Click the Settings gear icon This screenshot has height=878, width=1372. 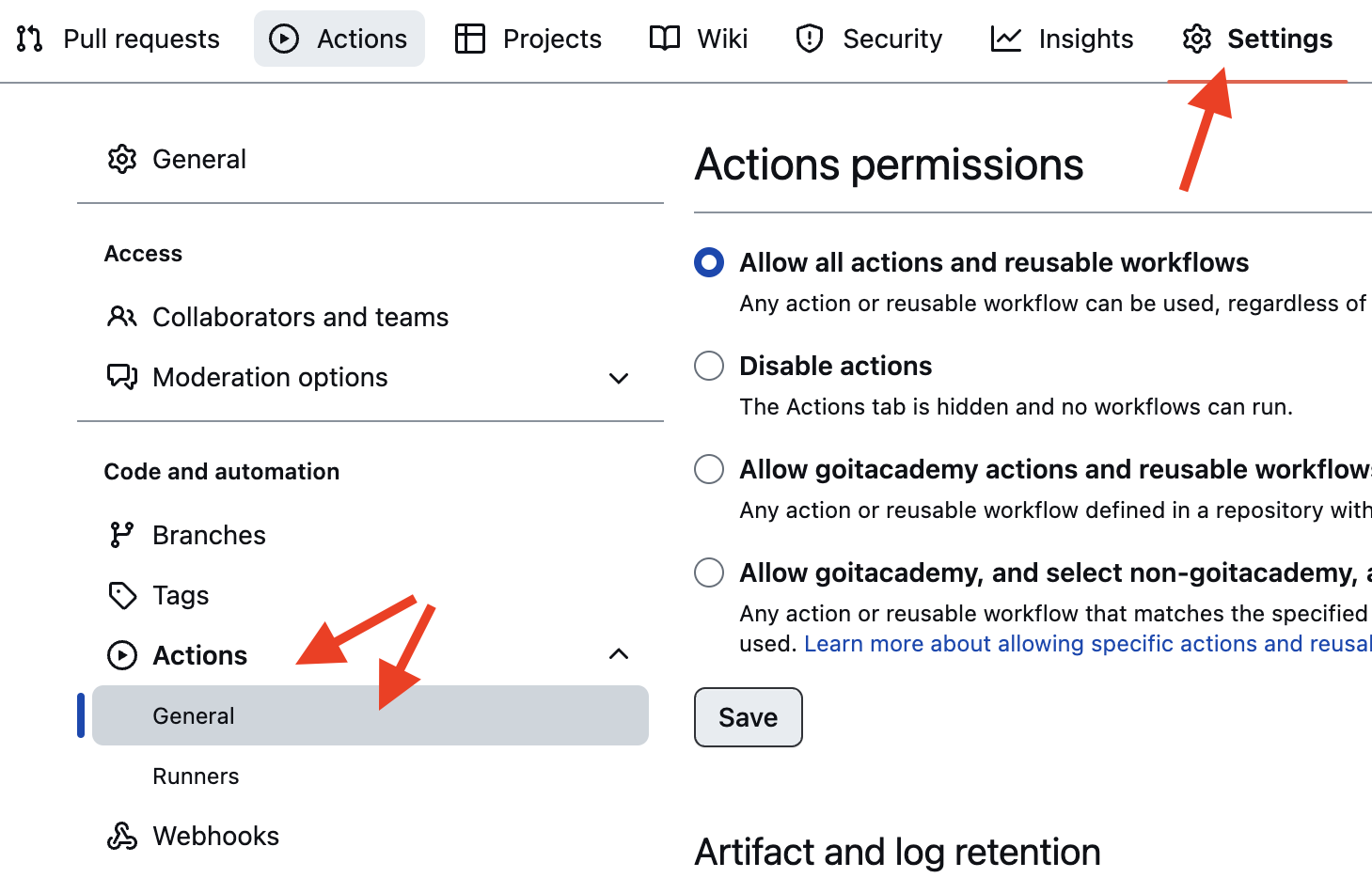1196,39
